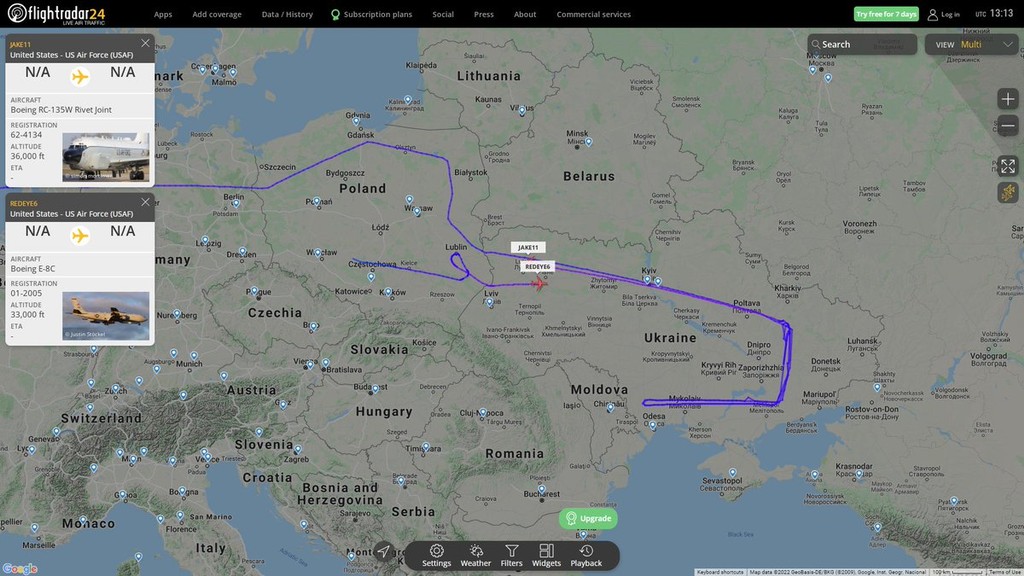Image resolution: width=1024 pixels, height=576 pixels.
Task: Click the Log in link
Action: click(944, 14)
